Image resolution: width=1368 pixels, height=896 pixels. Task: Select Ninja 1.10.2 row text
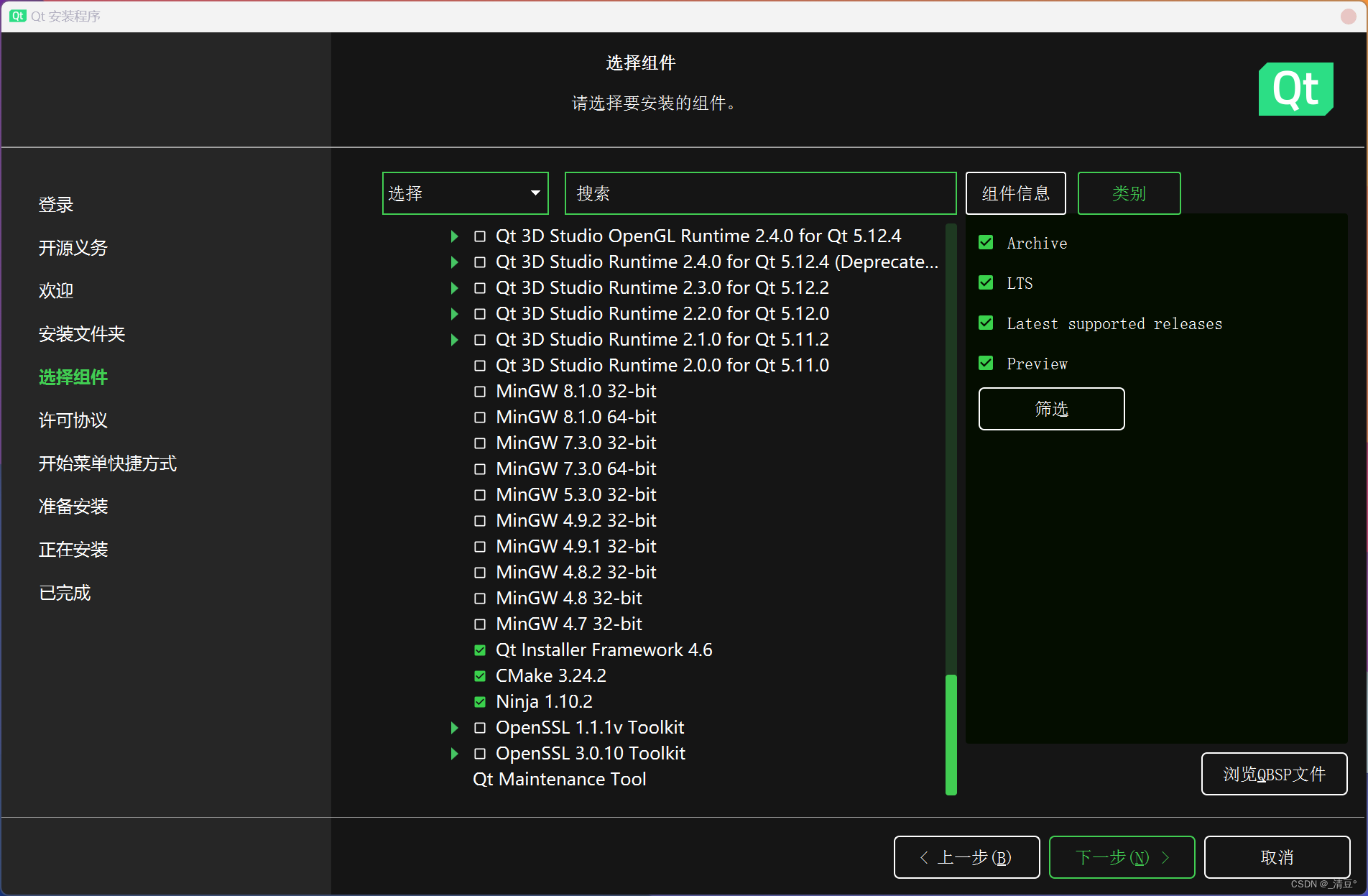point(544,702)
